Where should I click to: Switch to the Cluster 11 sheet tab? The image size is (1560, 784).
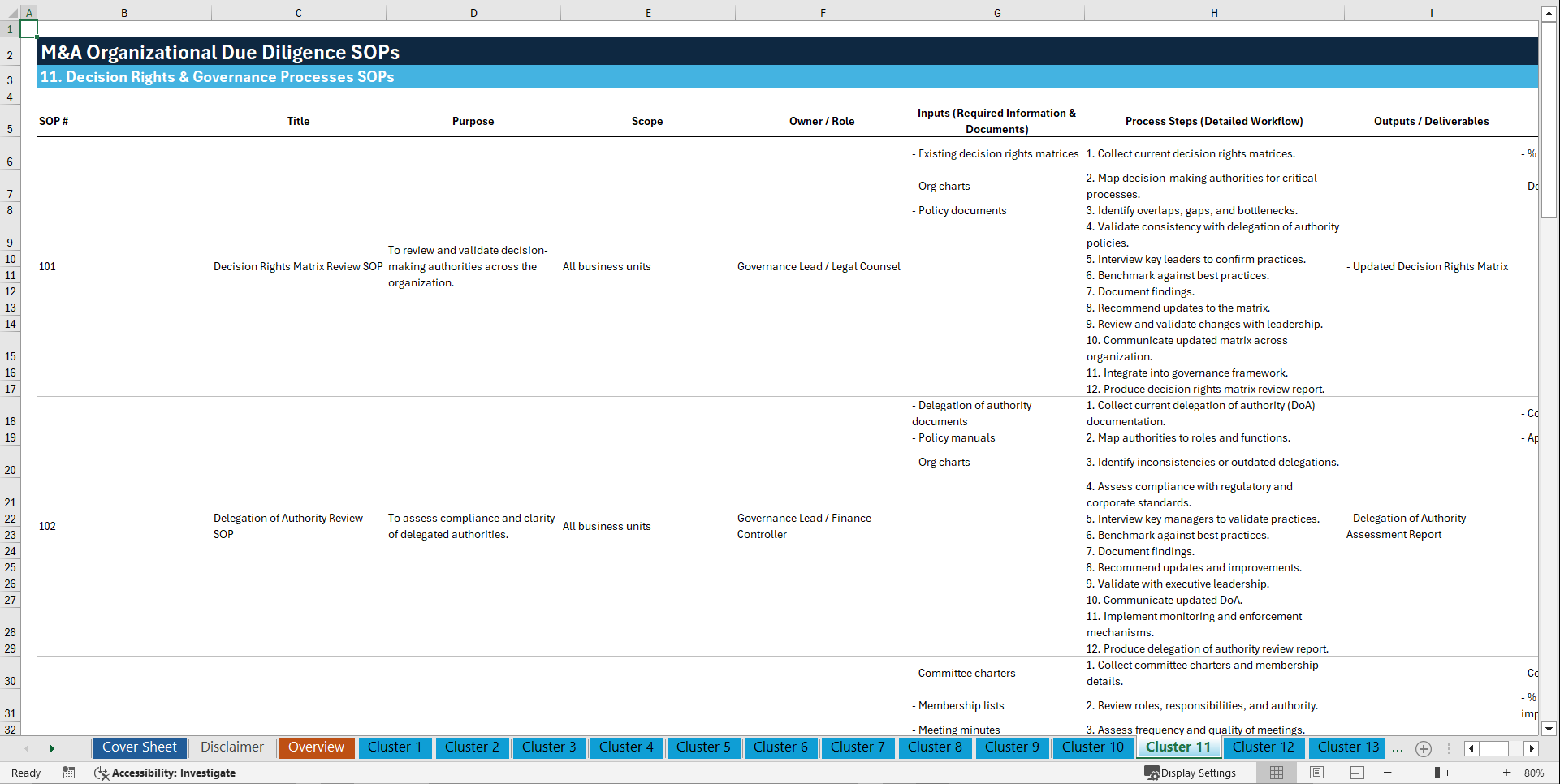click(1178, 747)
